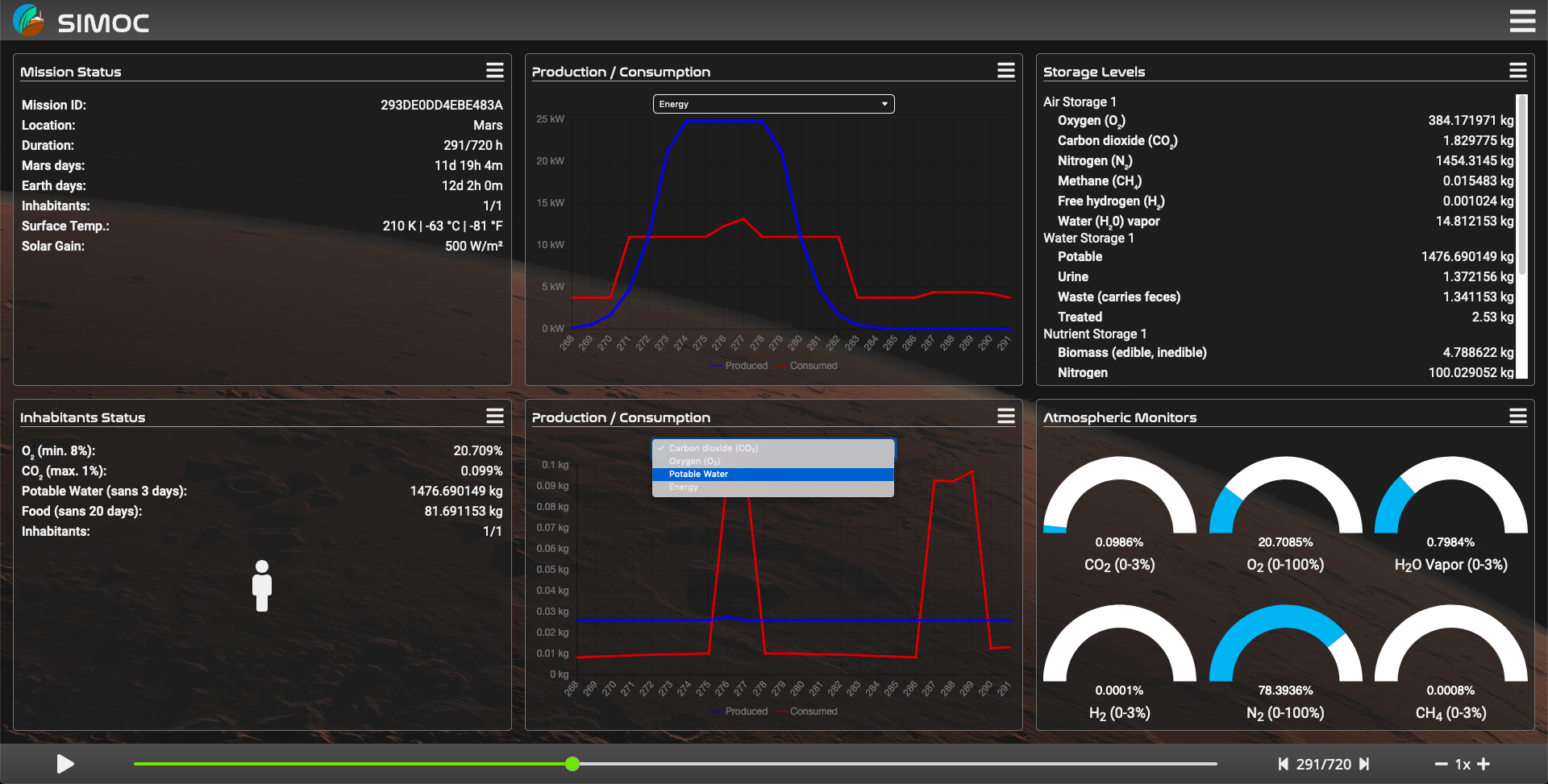Pick Carbon dioxide option in dropdown
Screen dimensions: 1548x784
pos(713,448)
